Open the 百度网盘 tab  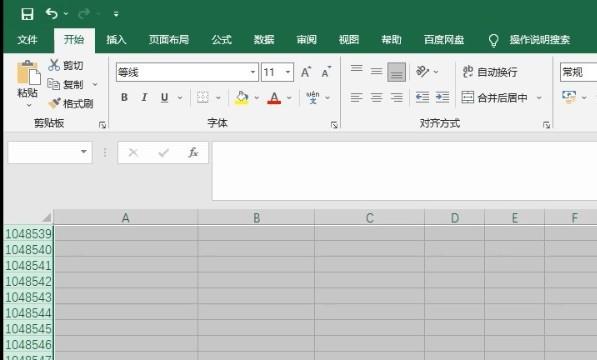coord(444,40)
